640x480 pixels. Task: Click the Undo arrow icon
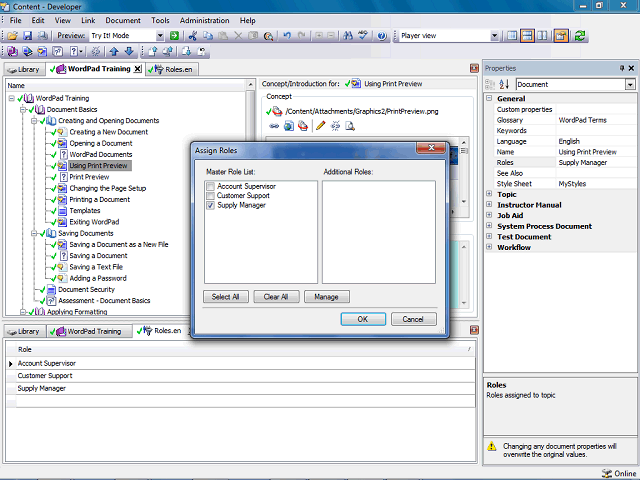[x=287, y=36]
